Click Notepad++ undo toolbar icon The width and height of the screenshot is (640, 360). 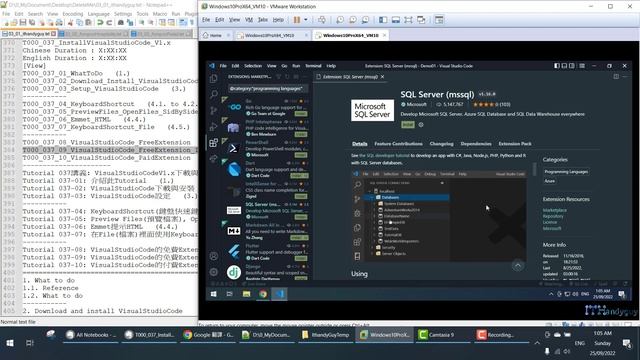(x=100, y=22)
